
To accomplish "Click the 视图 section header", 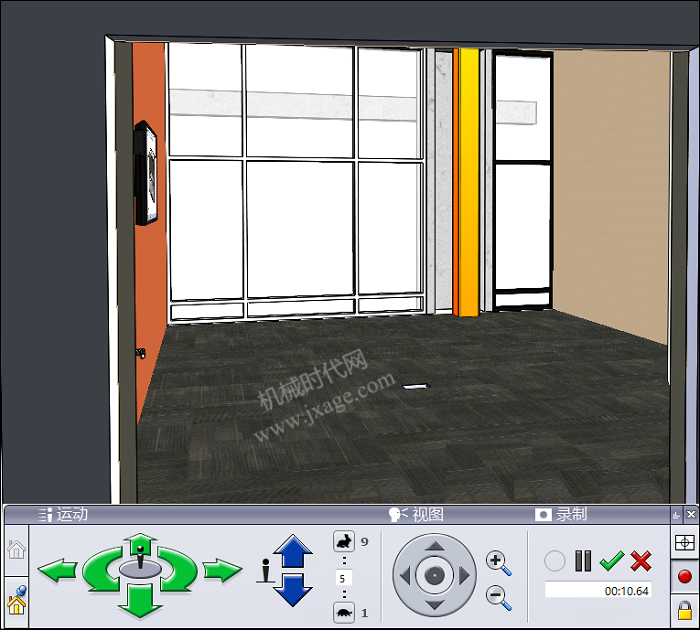I will pyautogui.click(x=416, y=514).
